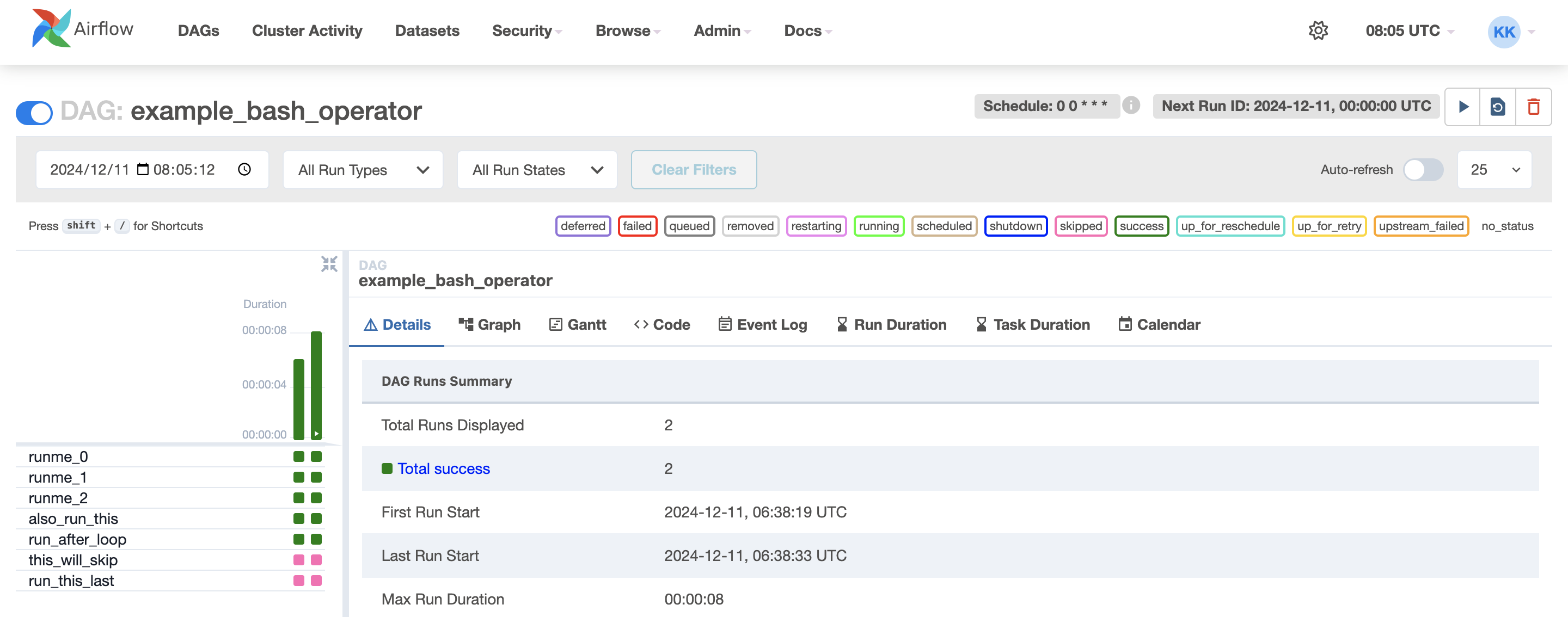Open the settings gear icon
This screenshot has width=1568, height=617.
click(x=1318, y=30)
